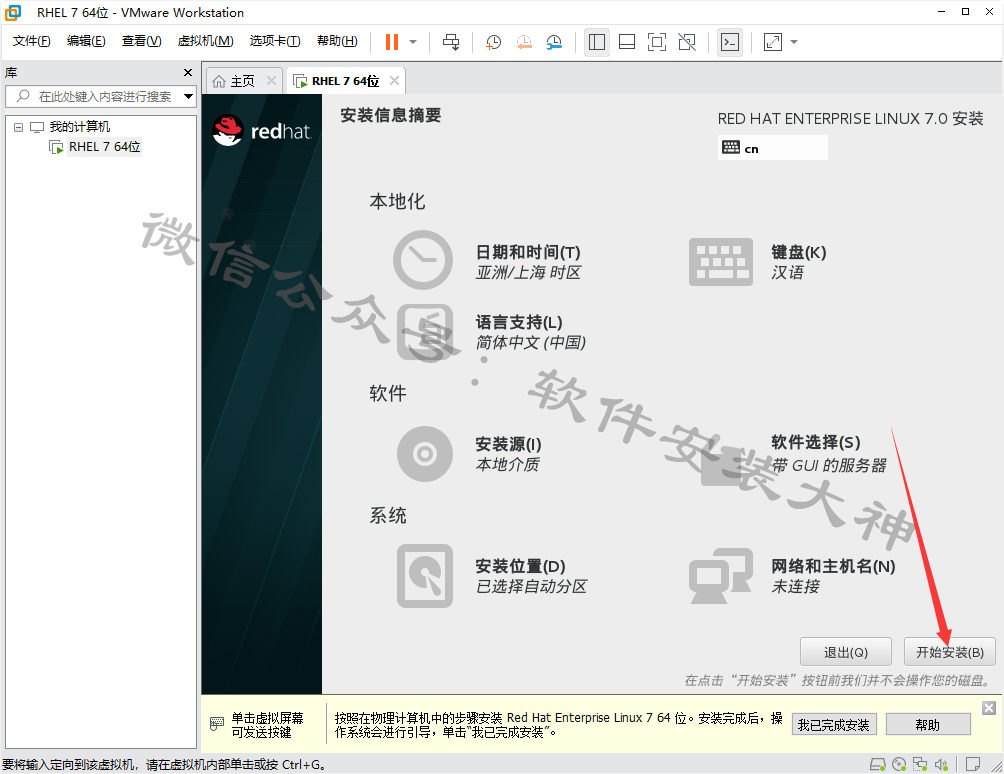Viewport: 1004px width, 774px height.
Task: Collapse the 我的计算机 tree node
Action: point(19,127)
